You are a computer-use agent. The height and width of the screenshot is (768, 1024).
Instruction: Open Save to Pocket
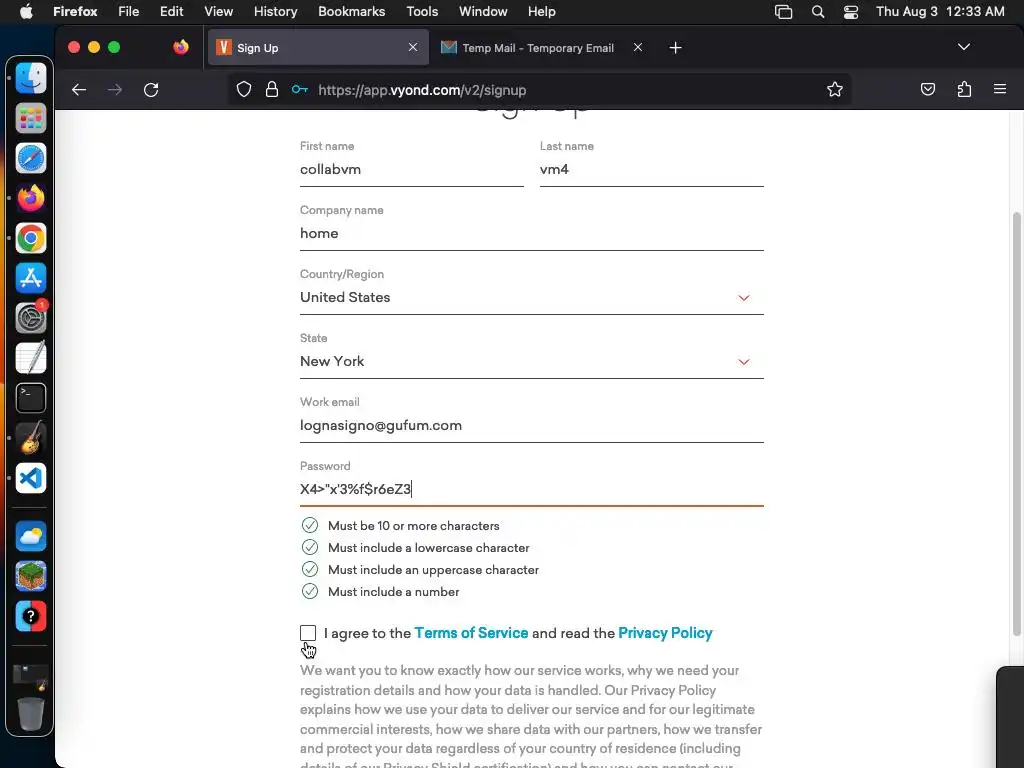(927, 90)
